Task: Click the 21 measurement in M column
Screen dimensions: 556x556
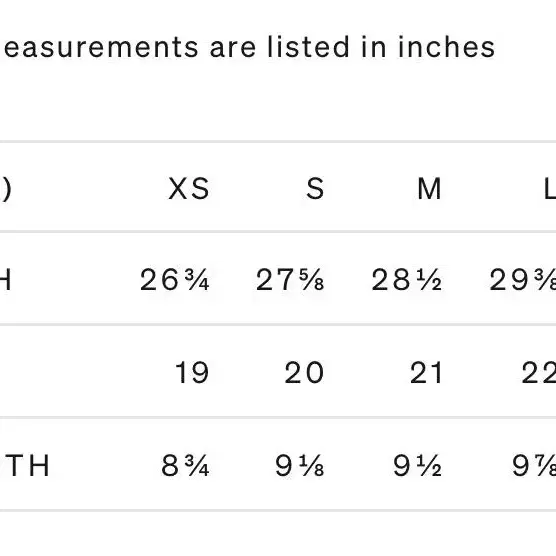Action: click(x=426, y=373)
